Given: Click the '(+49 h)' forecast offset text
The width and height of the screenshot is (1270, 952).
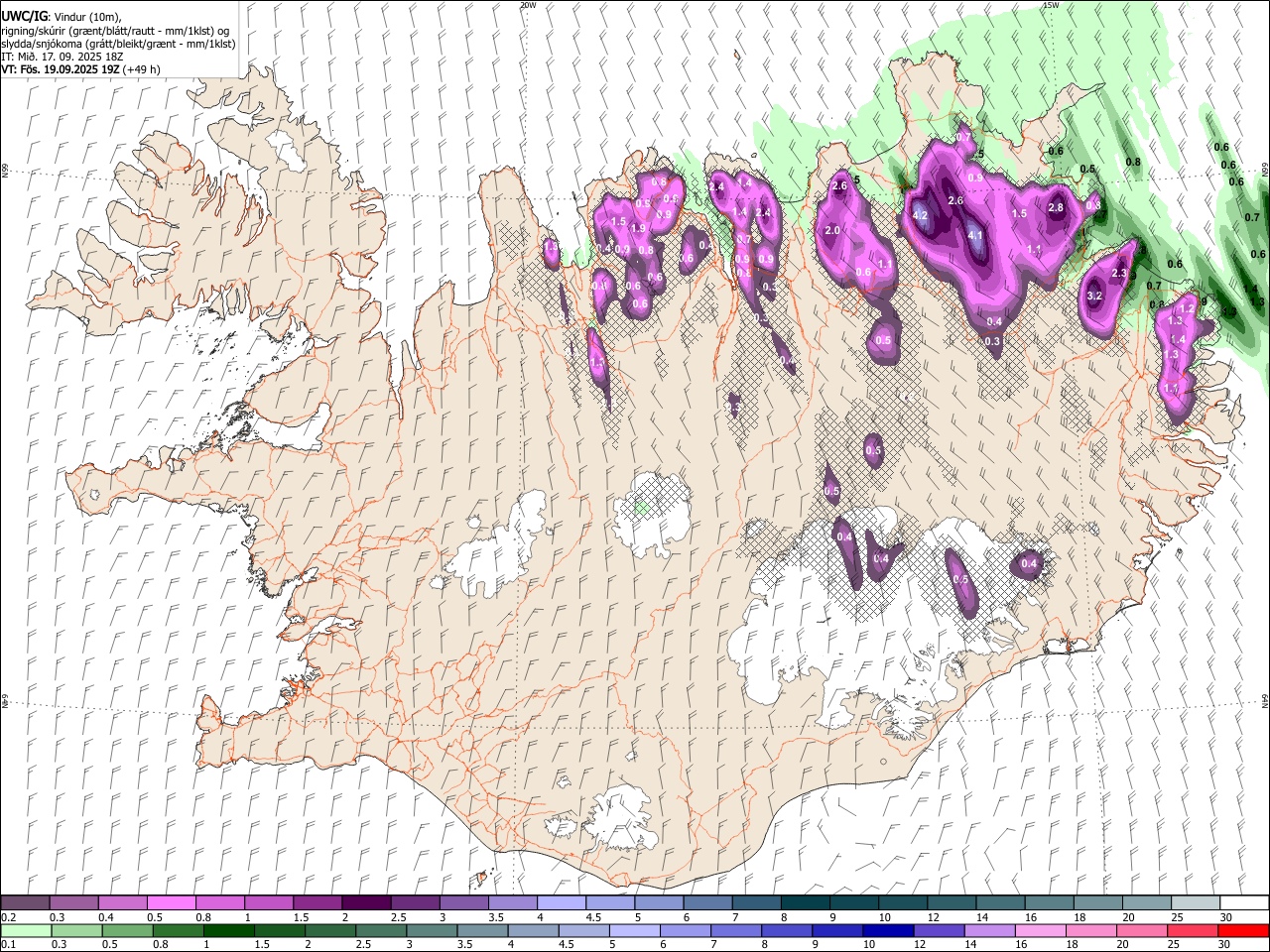Looking at the screenshot, I should click(142, 69).
